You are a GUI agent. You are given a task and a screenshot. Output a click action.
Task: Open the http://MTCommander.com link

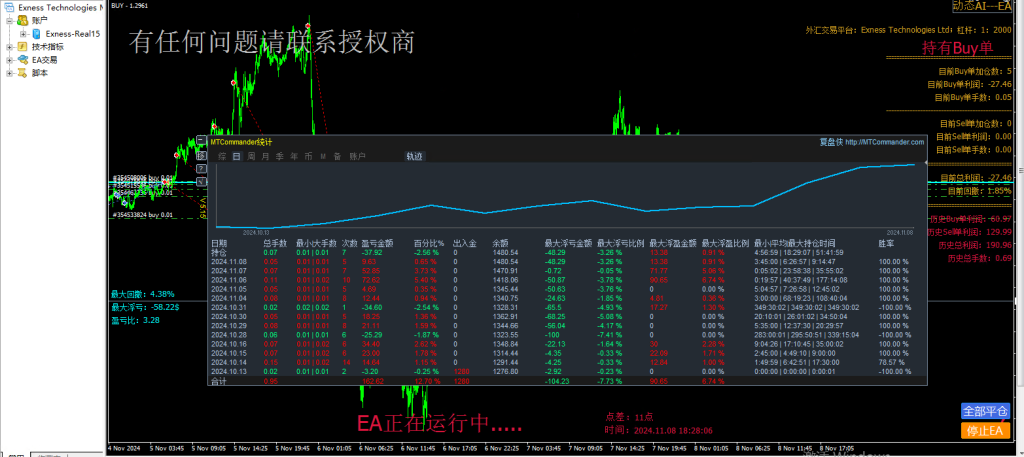(885, 142)
